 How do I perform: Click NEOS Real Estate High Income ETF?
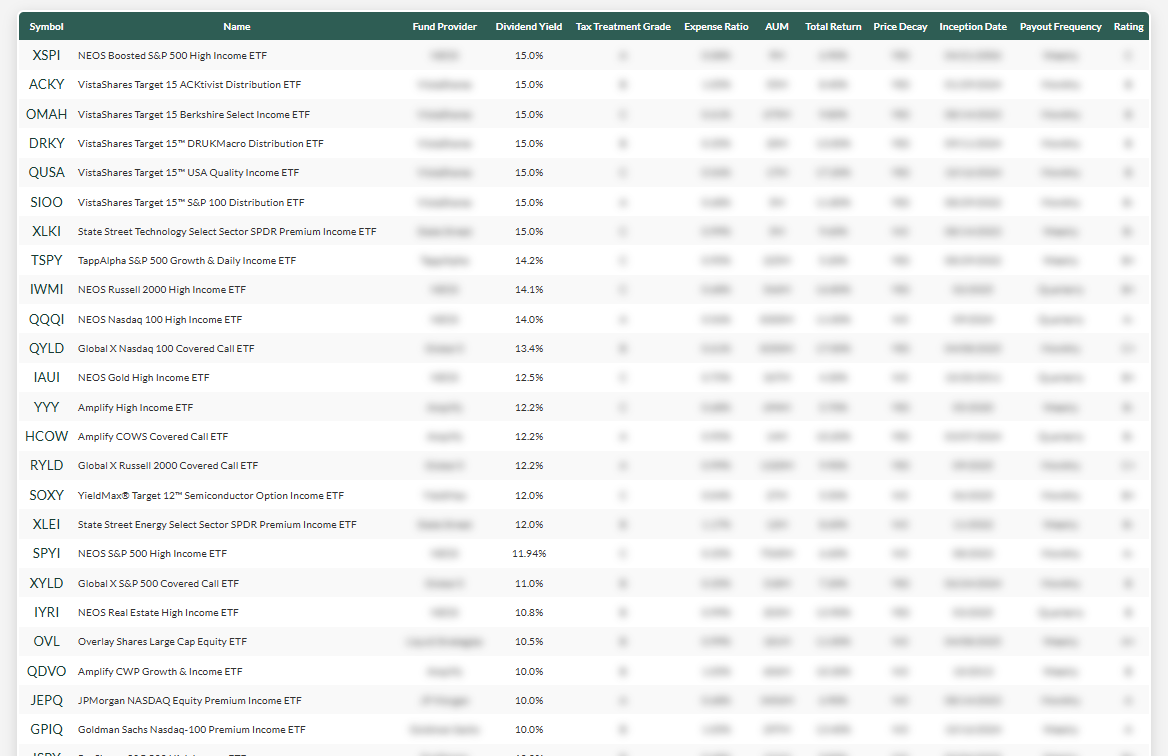(158, 612)
